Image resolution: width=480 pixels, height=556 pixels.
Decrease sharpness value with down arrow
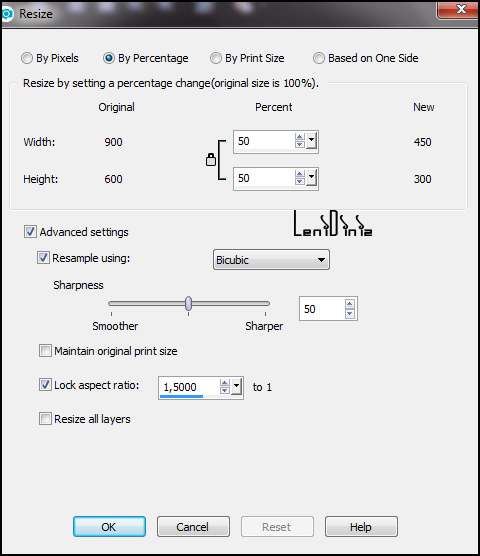tap(350, 313)
